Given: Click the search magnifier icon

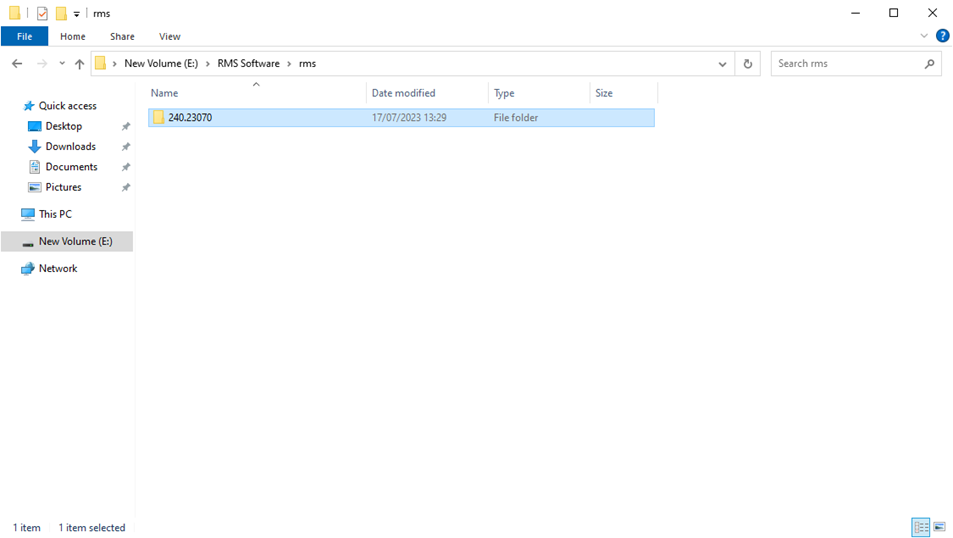Looking at the screenshot, I should click(x=929, y=63).
